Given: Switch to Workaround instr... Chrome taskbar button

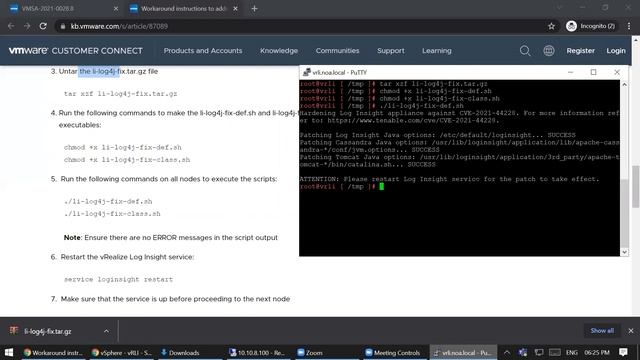Looking at the screenshot, I should (53, 352).
